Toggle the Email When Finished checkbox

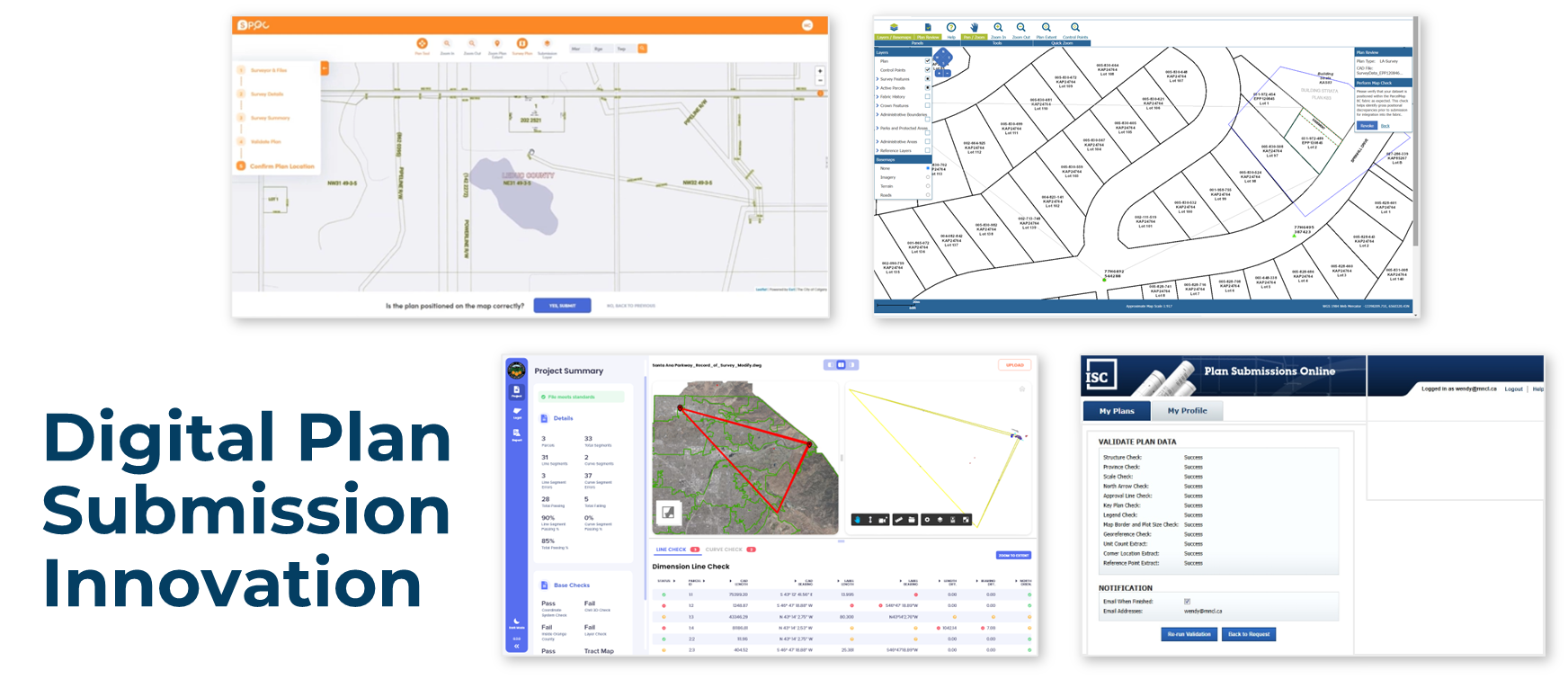tap(1187, 602)
